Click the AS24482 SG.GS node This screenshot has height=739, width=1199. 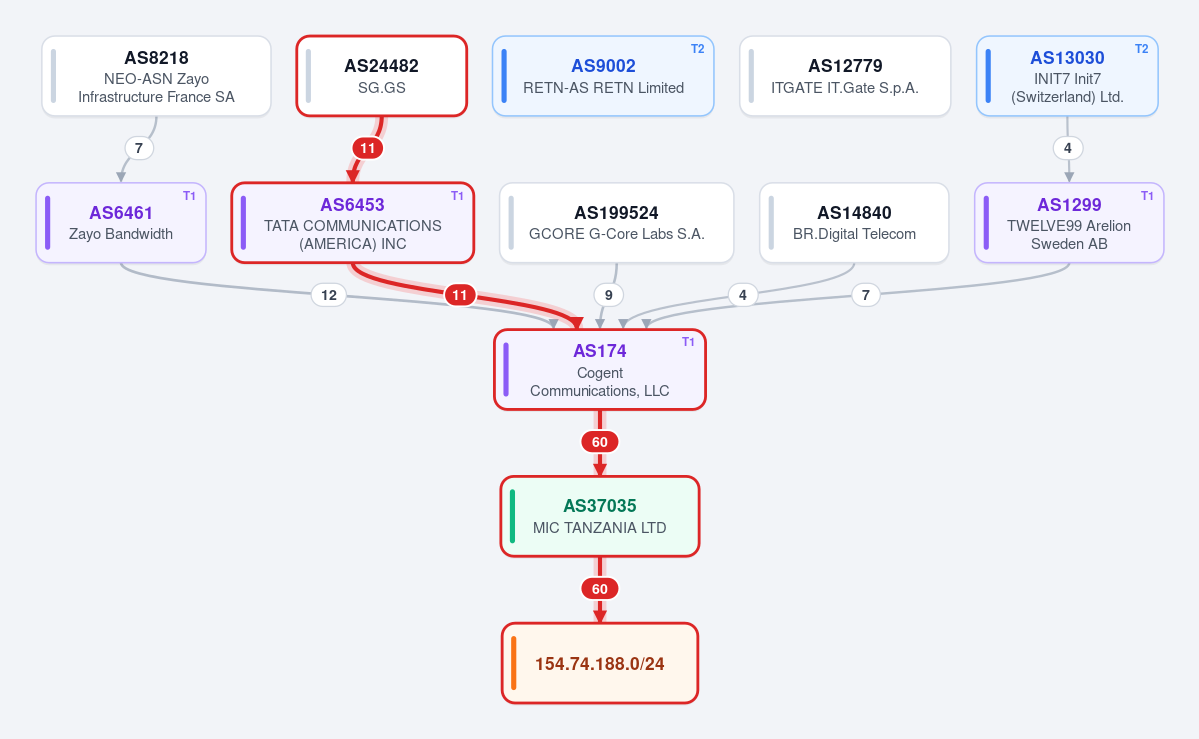tap(382, 77)
